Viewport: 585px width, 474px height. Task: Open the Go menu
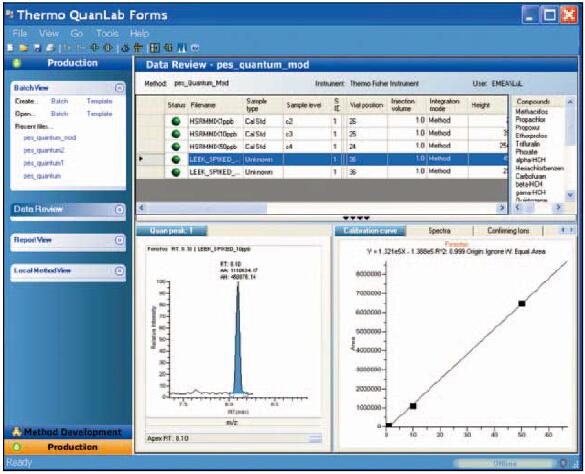tap(76, 34)
